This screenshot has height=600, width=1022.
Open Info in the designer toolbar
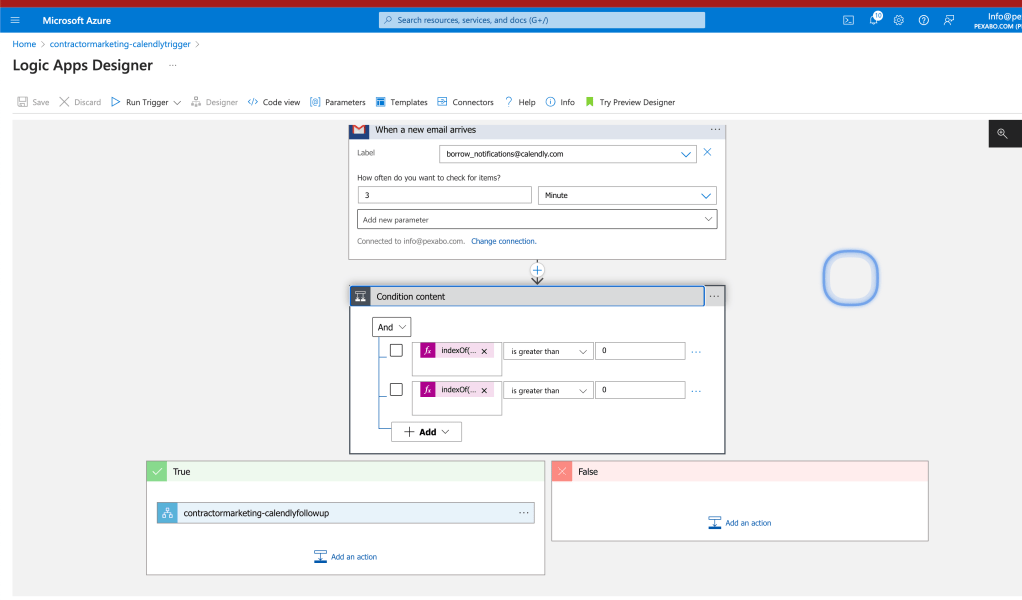[x=560, y=102]
